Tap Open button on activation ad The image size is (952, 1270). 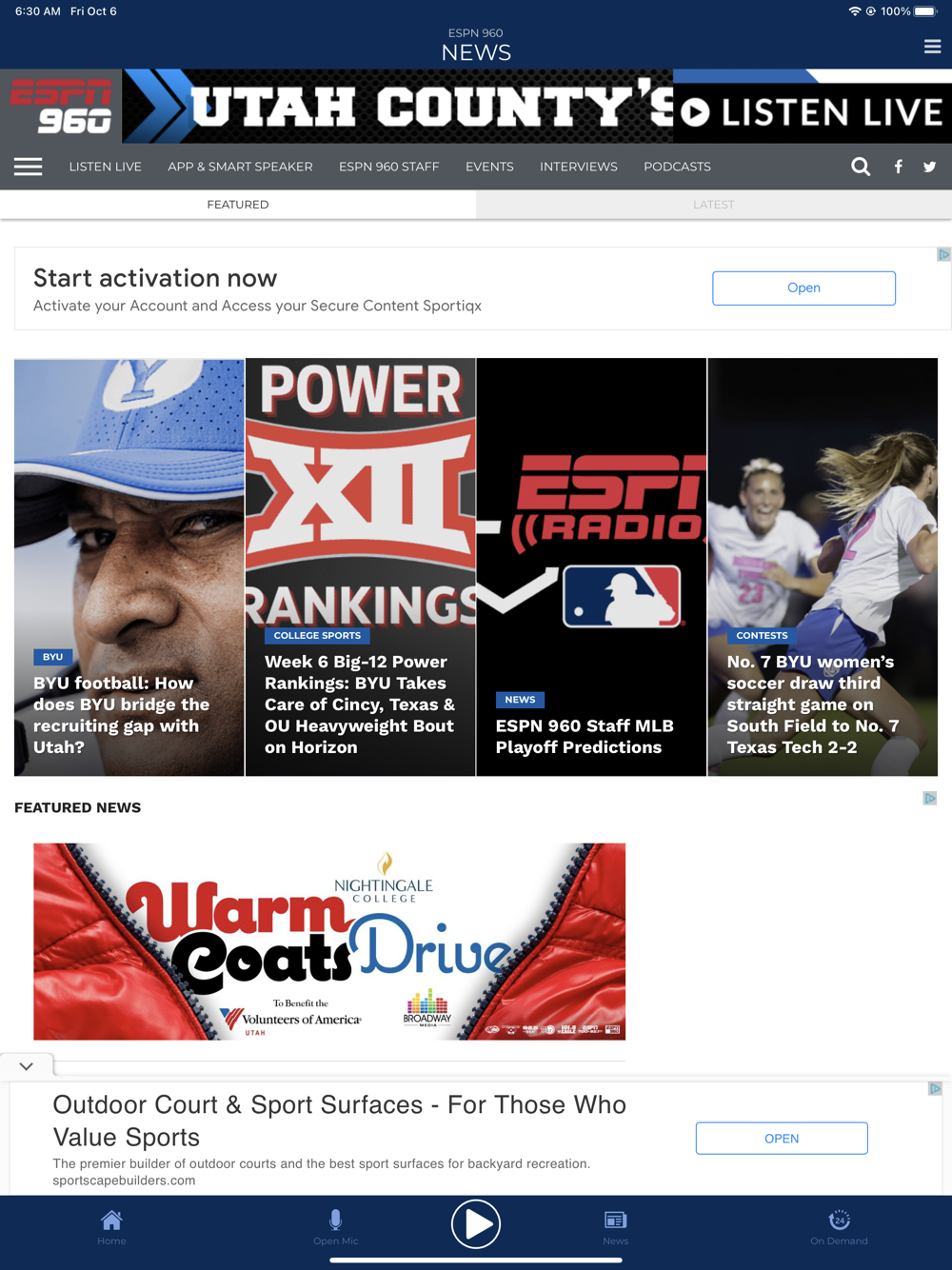click(x=803, y=288)
